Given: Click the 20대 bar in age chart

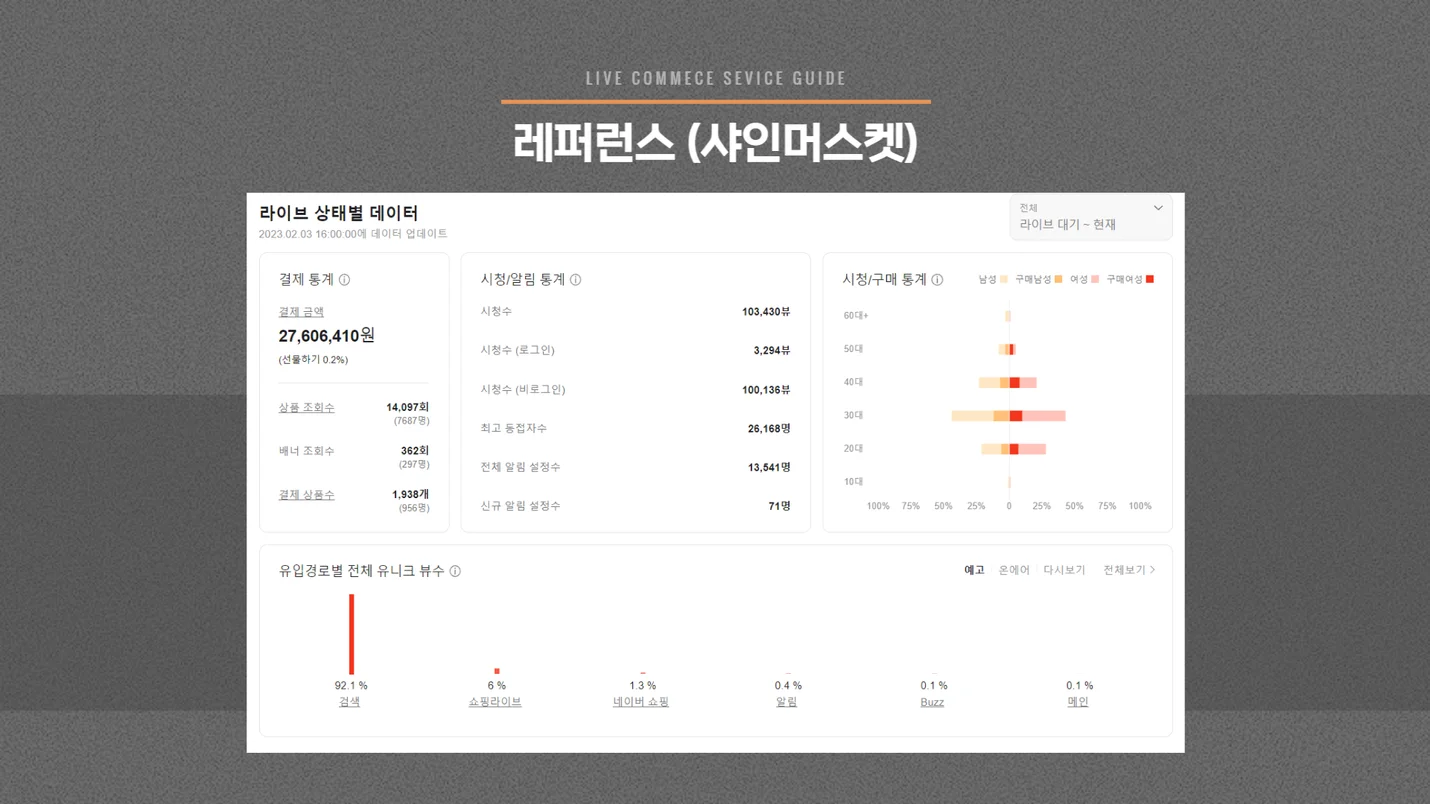Looking at the screenshot, I should tap(1013, 450).
